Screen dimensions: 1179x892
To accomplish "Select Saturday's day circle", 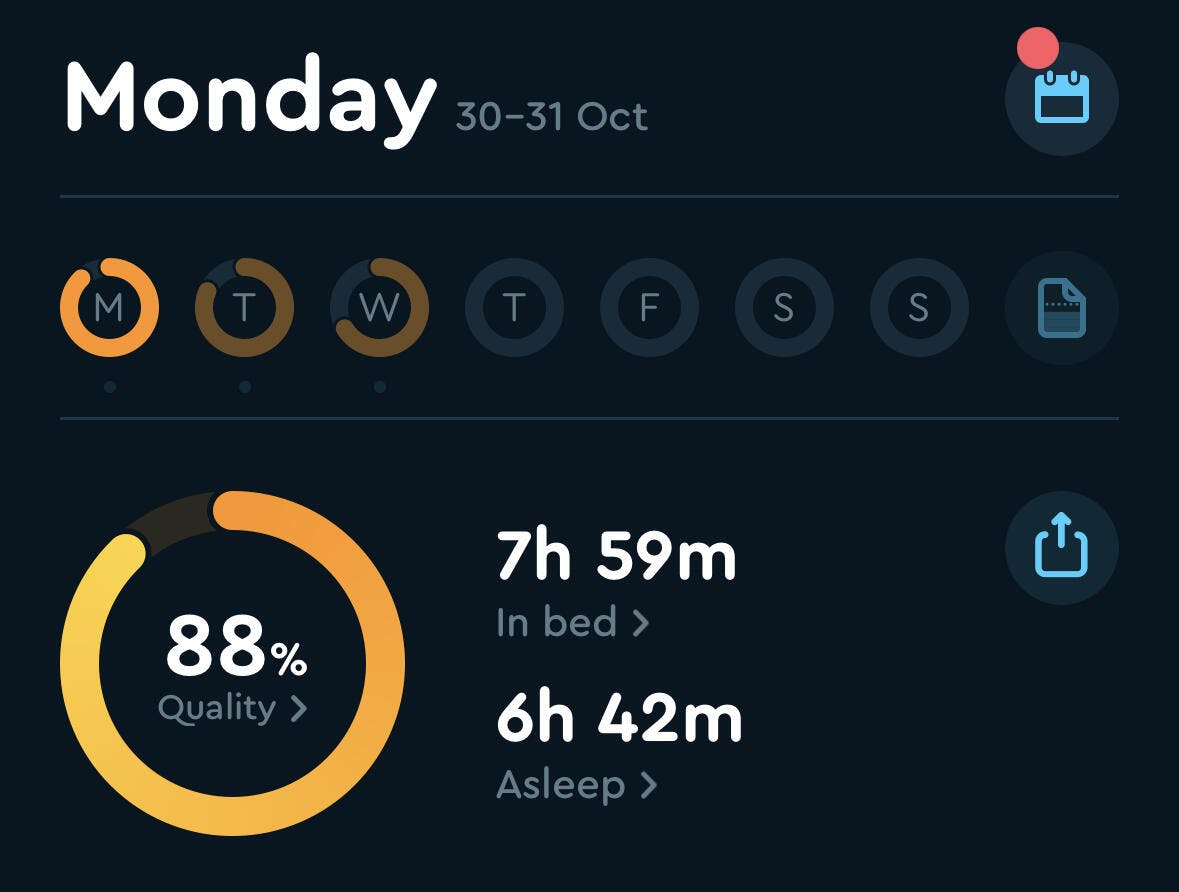I will pyautogui.click(x=784, y=308).
